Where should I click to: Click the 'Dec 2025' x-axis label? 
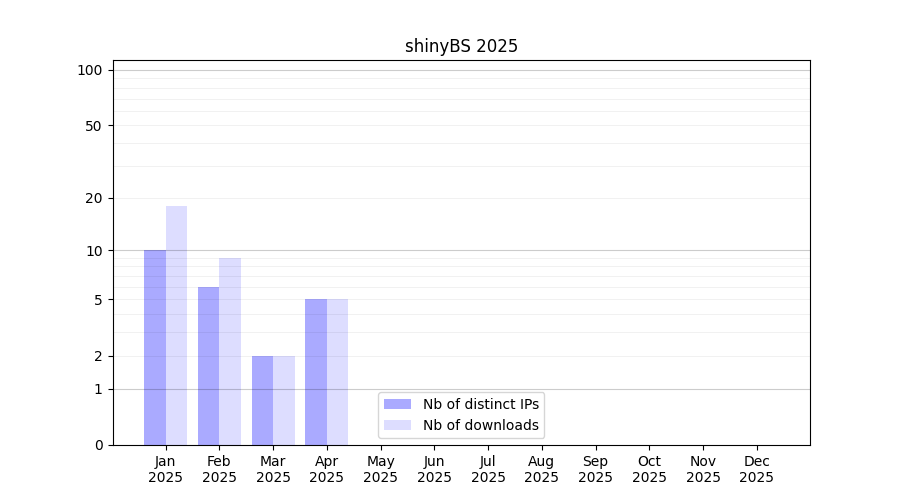pos(756,469)
